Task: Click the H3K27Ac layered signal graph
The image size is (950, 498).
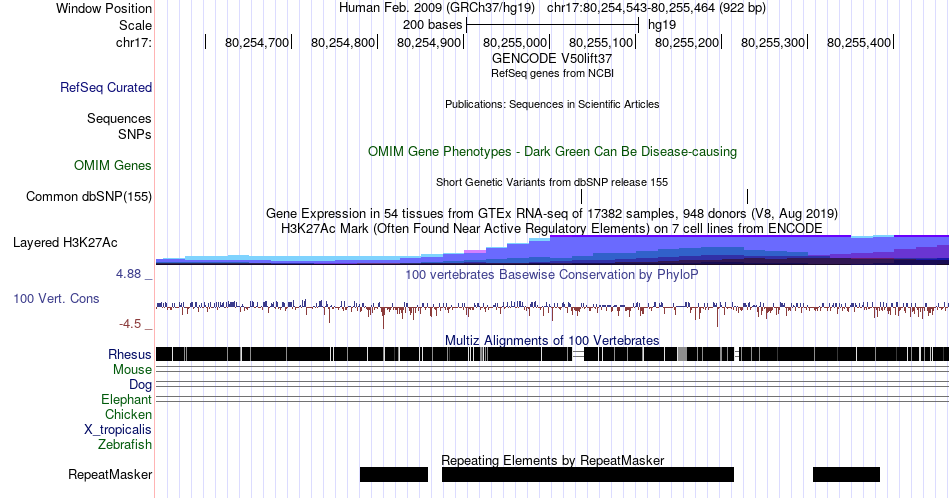Action: [x=553, y=250]
